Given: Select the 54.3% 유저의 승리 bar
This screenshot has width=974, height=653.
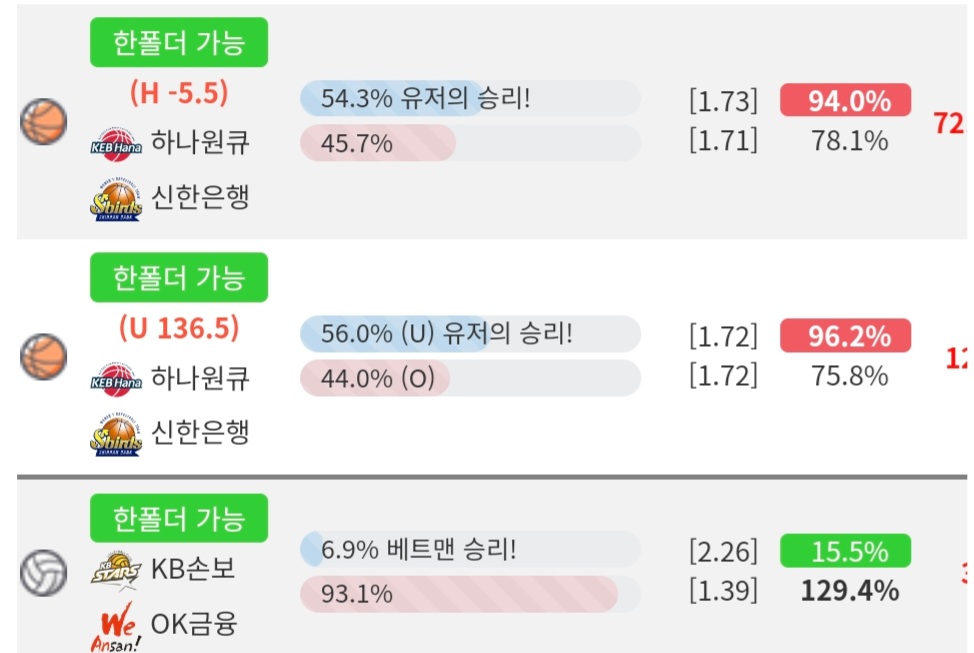Looking at the screenshot, I should pos(470,98).
